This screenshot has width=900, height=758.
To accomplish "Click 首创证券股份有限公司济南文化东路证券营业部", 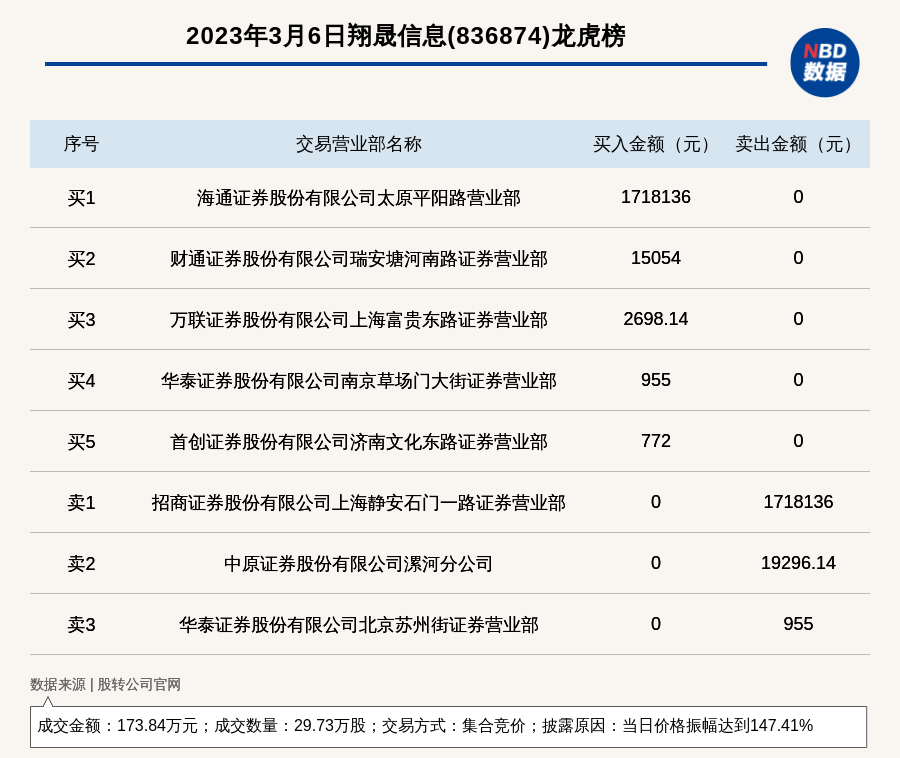I will [x=359, y=442].
